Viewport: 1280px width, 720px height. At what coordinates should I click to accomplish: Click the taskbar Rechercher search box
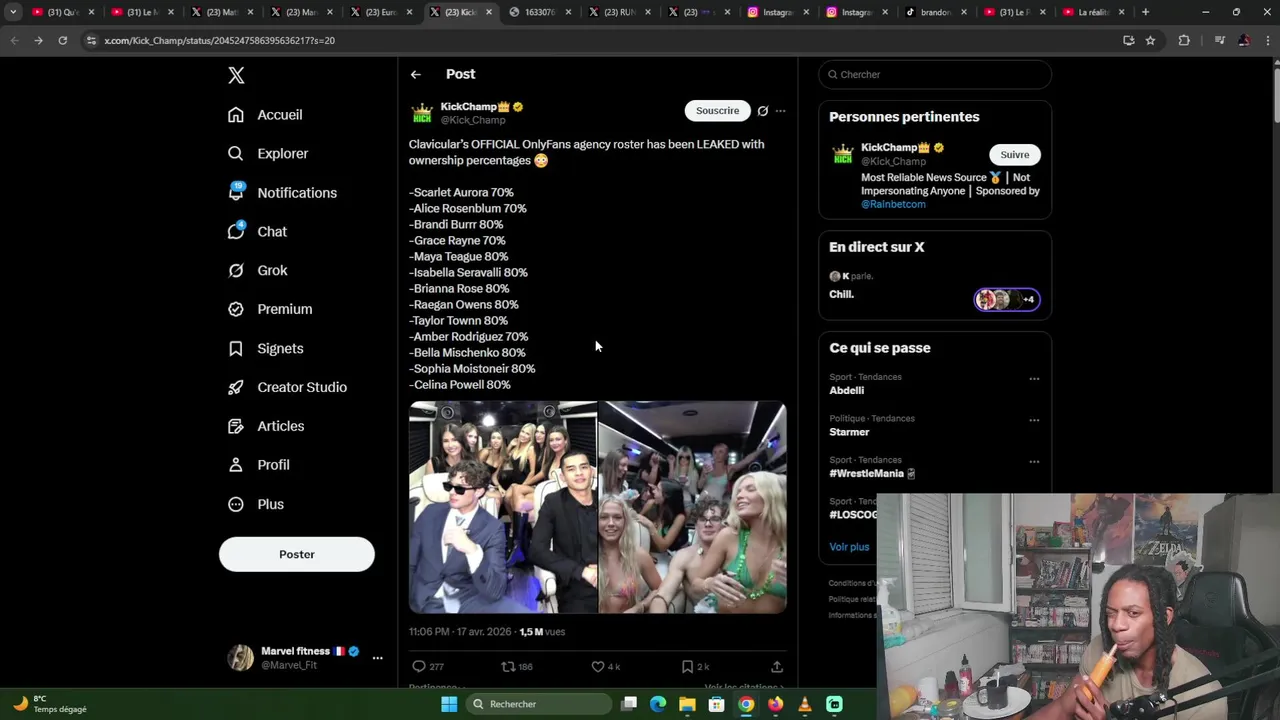(x=539, y=704)
